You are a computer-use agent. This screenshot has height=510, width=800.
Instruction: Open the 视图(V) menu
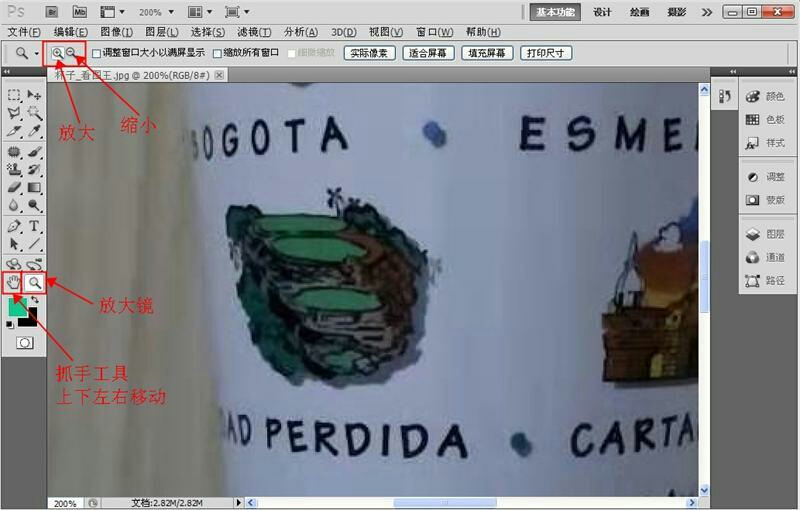(x=386, y=32)
